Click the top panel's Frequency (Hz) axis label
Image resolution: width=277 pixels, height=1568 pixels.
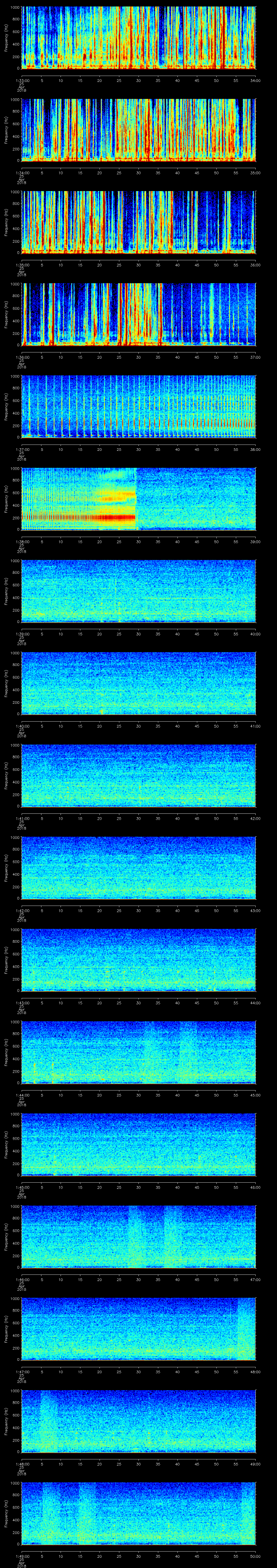pos(6,38)
